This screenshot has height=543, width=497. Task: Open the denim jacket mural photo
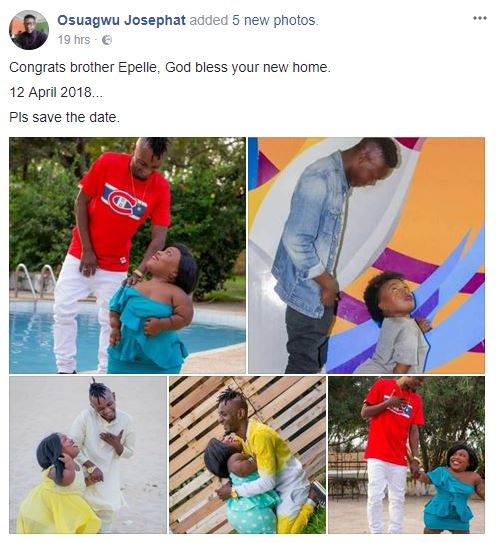click(x=366, y=255)
